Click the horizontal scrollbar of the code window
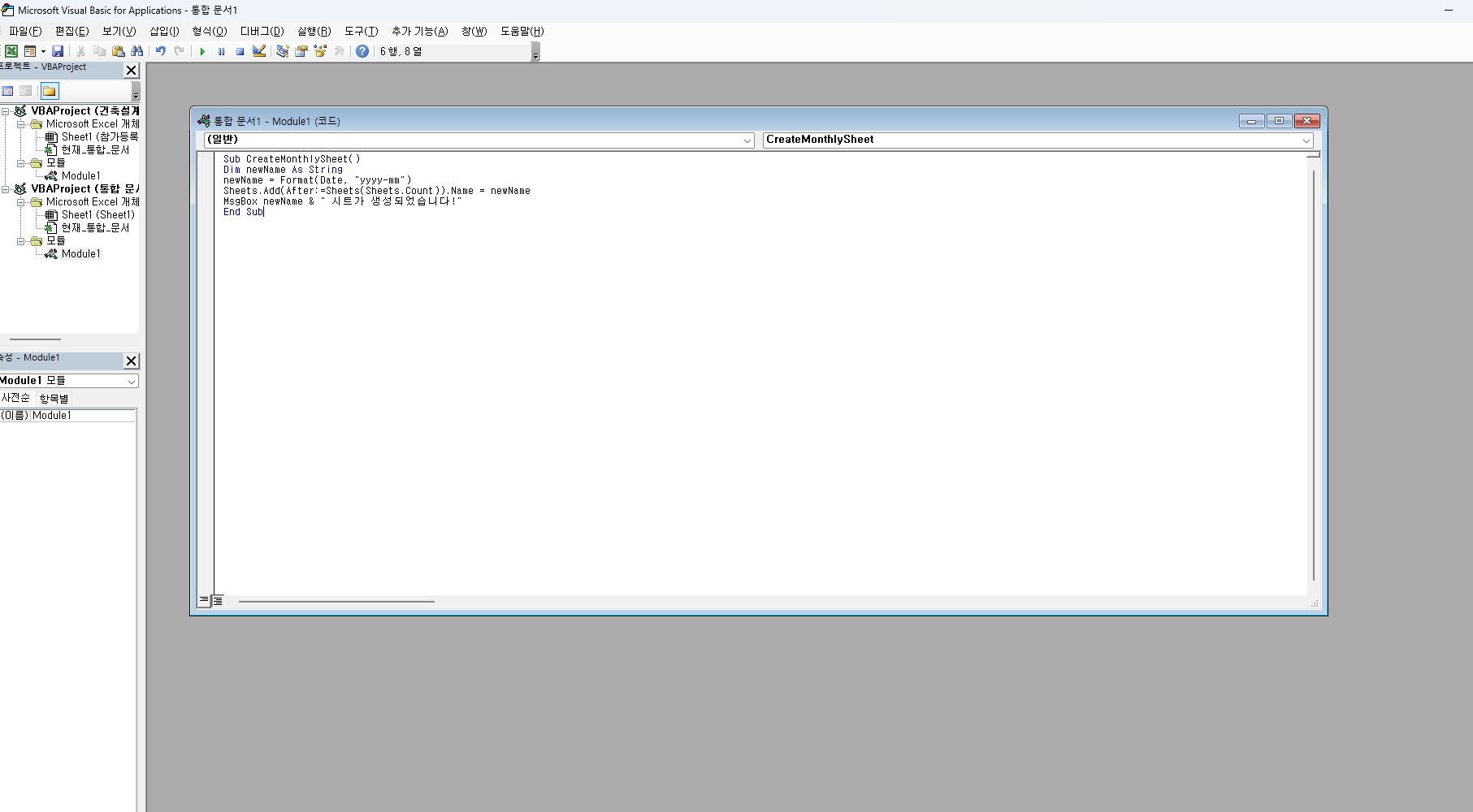The height and width of the screenshot is (812, 1473). (x=336, y=601)
